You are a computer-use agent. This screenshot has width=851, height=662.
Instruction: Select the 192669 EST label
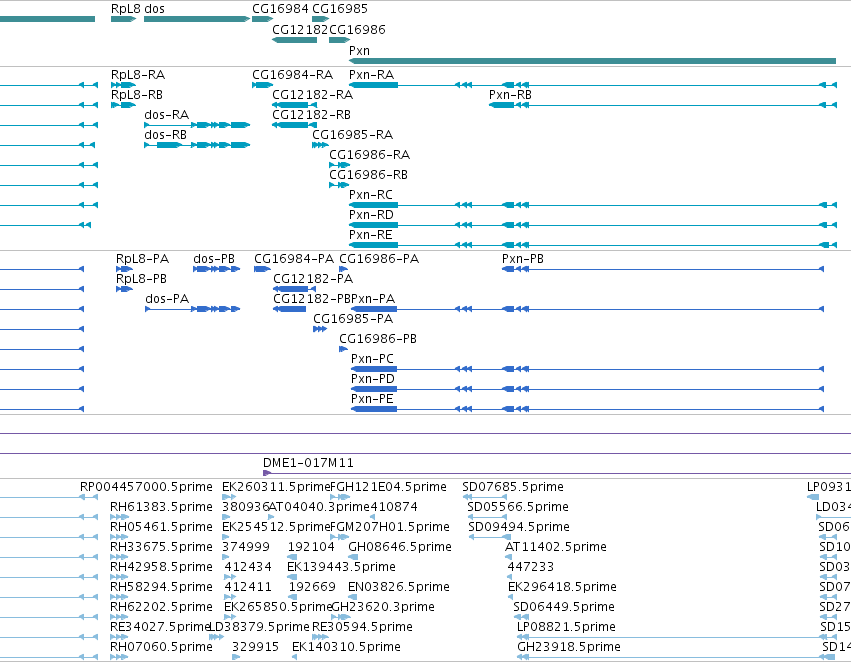(313, 587)
